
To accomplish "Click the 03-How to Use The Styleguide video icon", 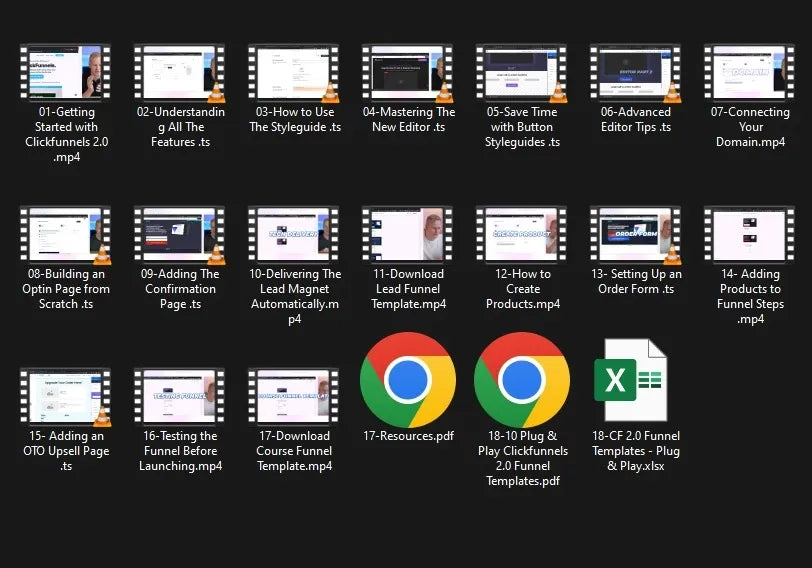I will tap(293, 72).
